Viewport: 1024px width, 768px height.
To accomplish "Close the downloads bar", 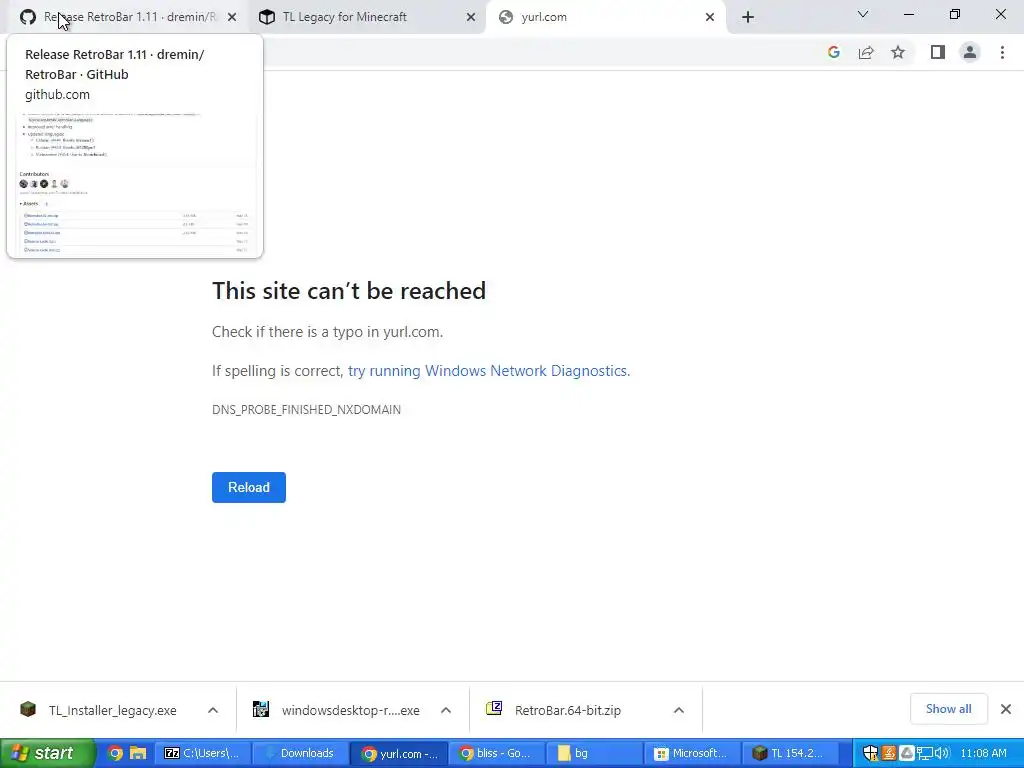I will click(x=1006, y=709).
